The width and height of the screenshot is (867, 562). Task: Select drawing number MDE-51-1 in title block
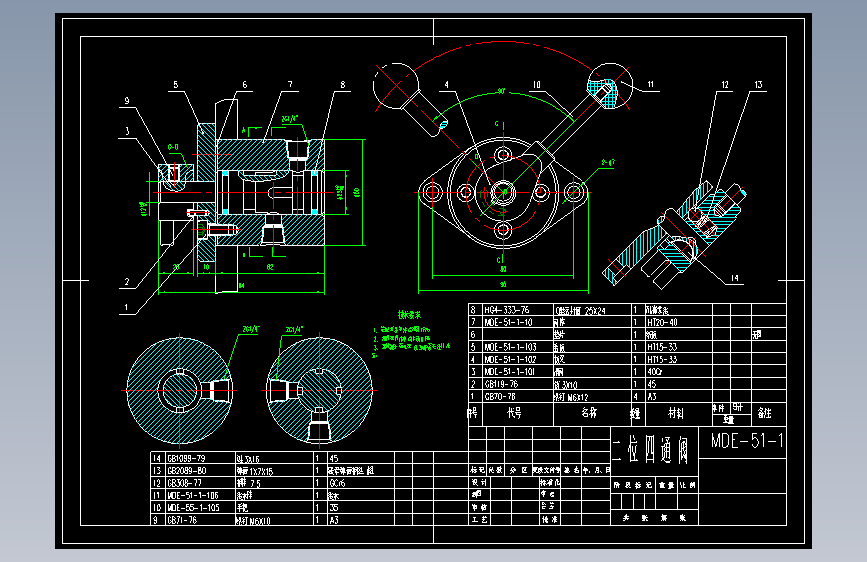747,441
